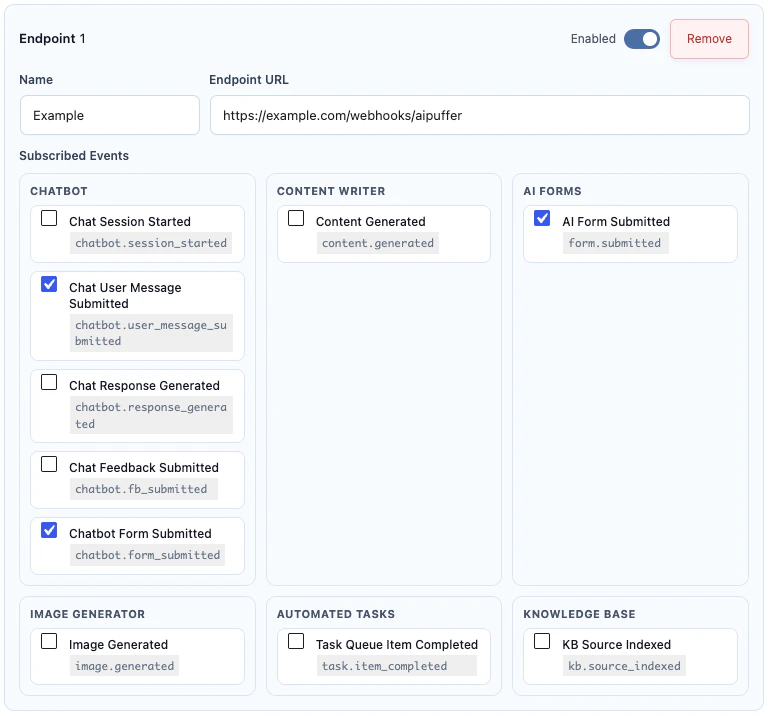Click the chatbot.user_message_submitted code tag
This screenshot has width=769, height=716.
(151, 333)
